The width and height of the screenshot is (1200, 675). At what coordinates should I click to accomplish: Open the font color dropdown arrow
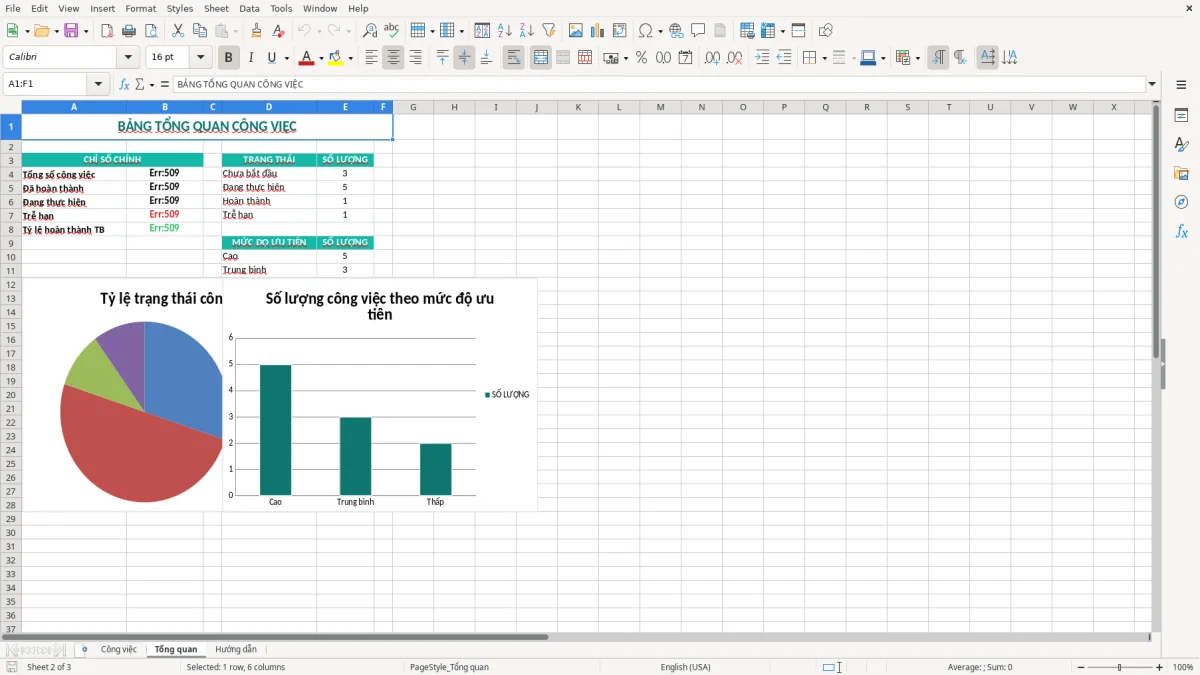tap(320, 58)
